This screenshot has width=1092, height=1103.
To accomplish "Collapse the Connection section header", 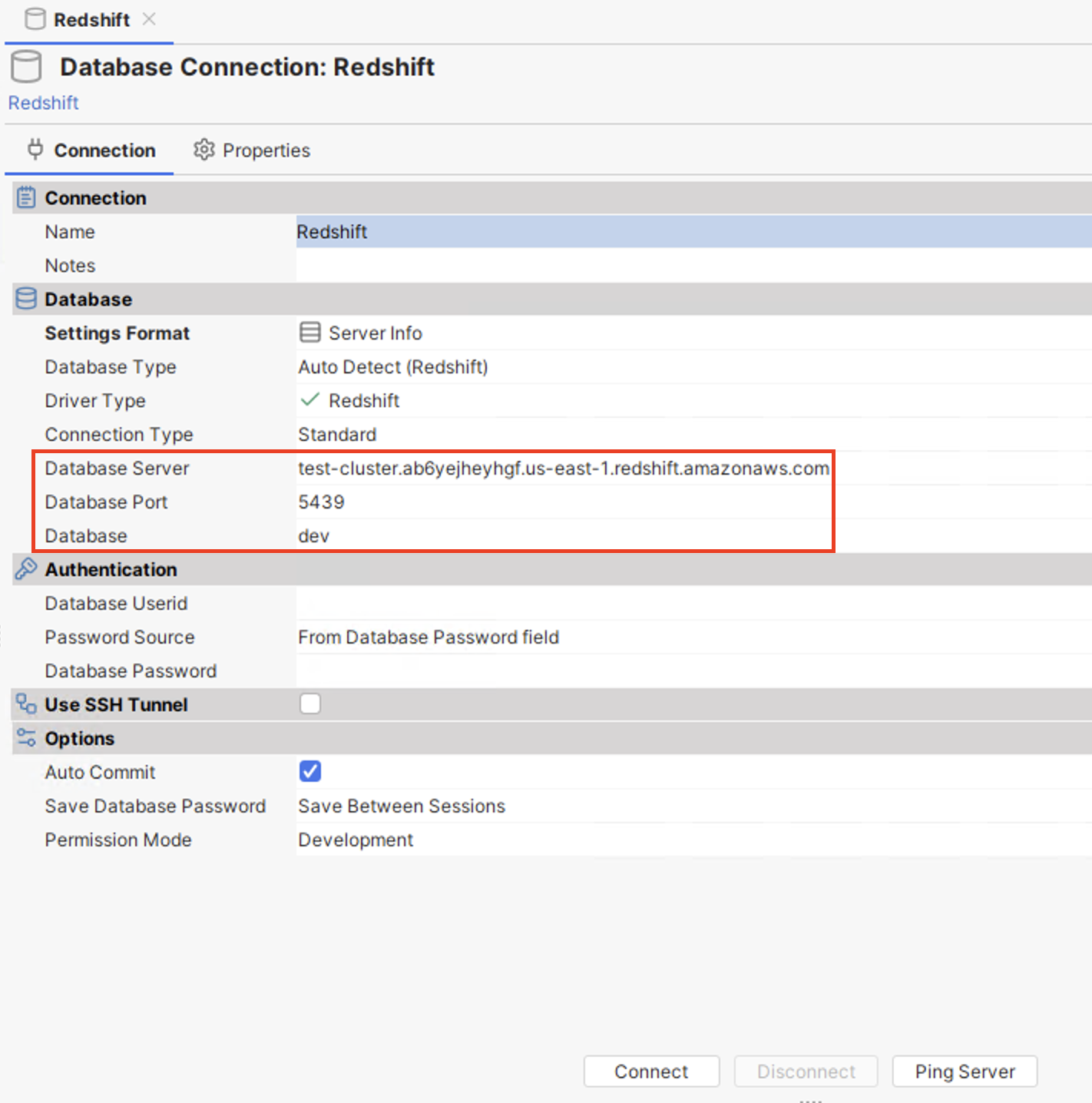I will [x=552, y=197].
